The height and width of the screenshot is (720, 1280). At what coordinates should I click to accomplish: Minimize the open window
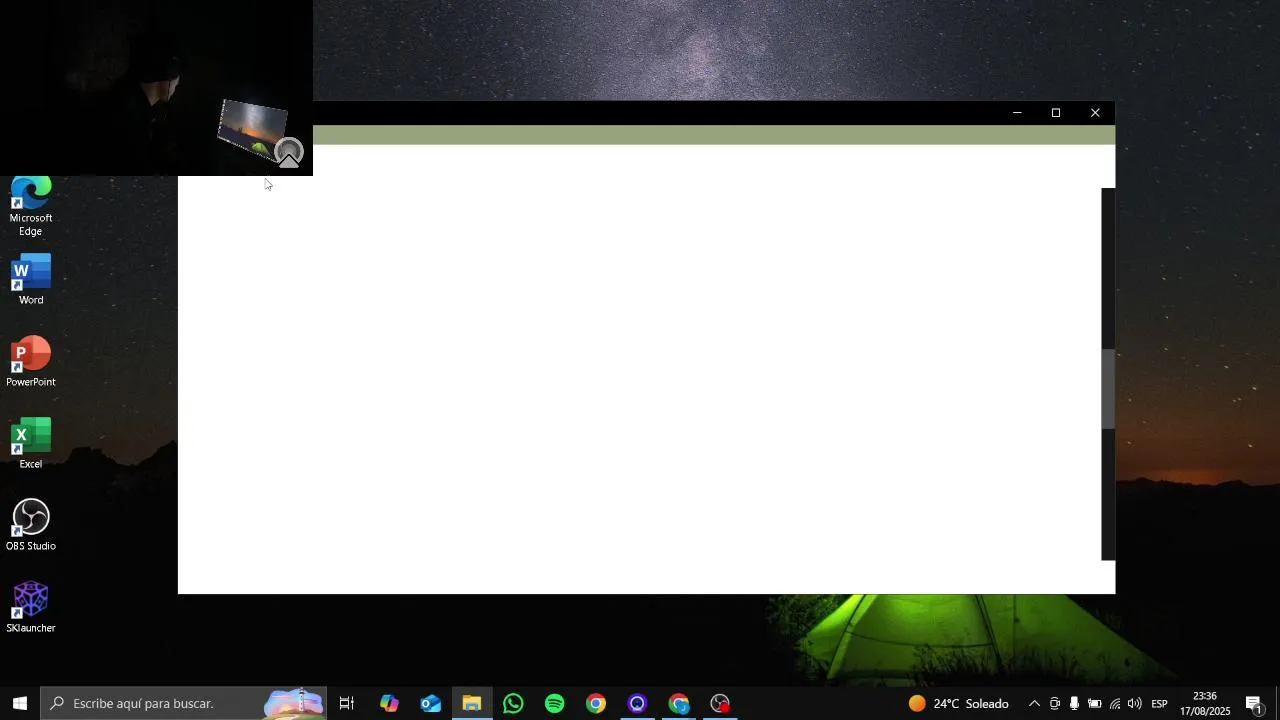click(1017, 113)
